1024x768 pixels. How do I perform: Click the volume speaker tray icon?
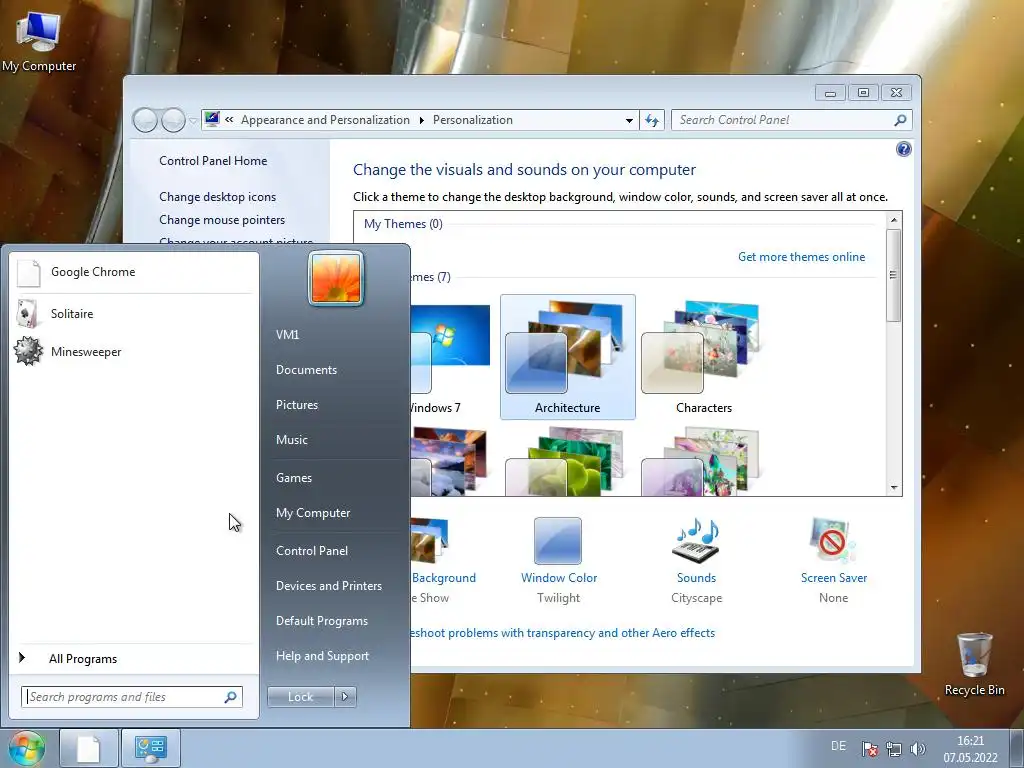pyautogui.click(x=918, y=748)
